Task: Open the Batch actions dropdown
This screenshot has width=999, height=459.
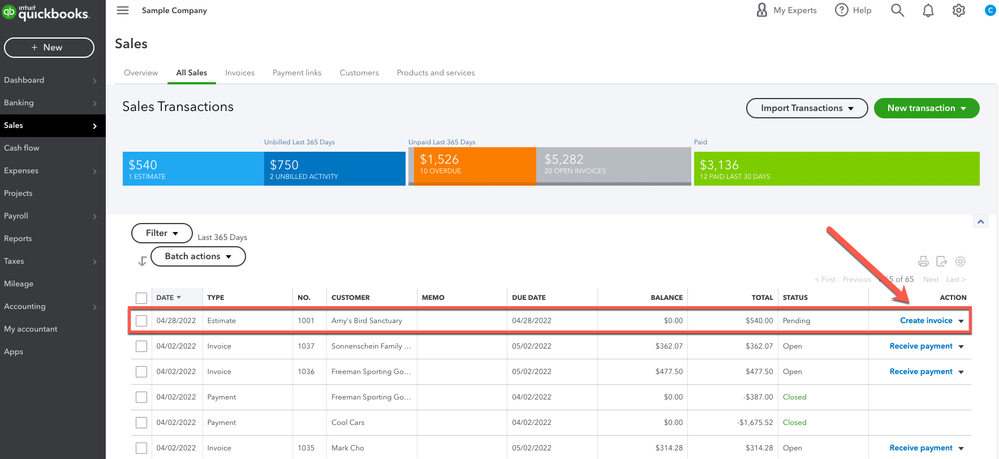Action: click(x=198, y=256)
